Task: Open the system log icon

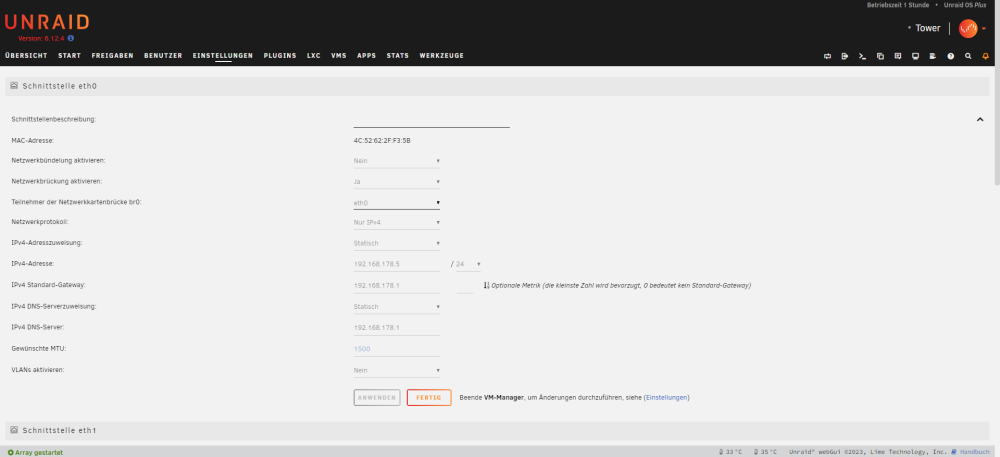Action: click(x=932, y=56)
